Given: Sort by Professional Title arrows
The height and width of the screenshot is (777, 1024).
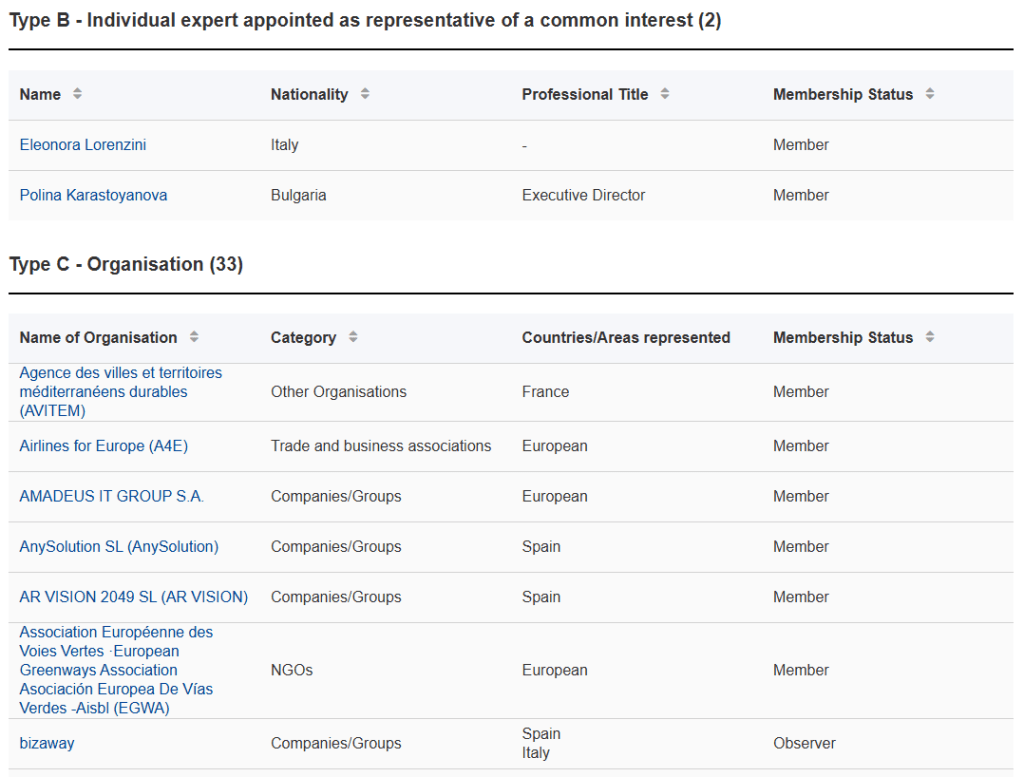Looking at the screenshot, I should point(665,94).
